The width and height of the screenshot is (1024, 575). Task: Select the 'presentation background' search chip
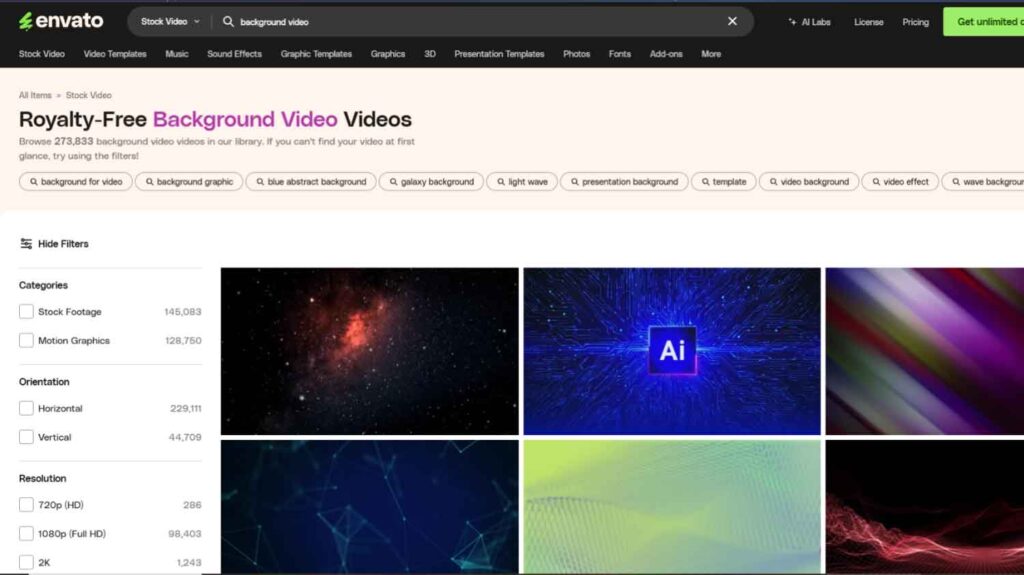[x=624, y=182]
